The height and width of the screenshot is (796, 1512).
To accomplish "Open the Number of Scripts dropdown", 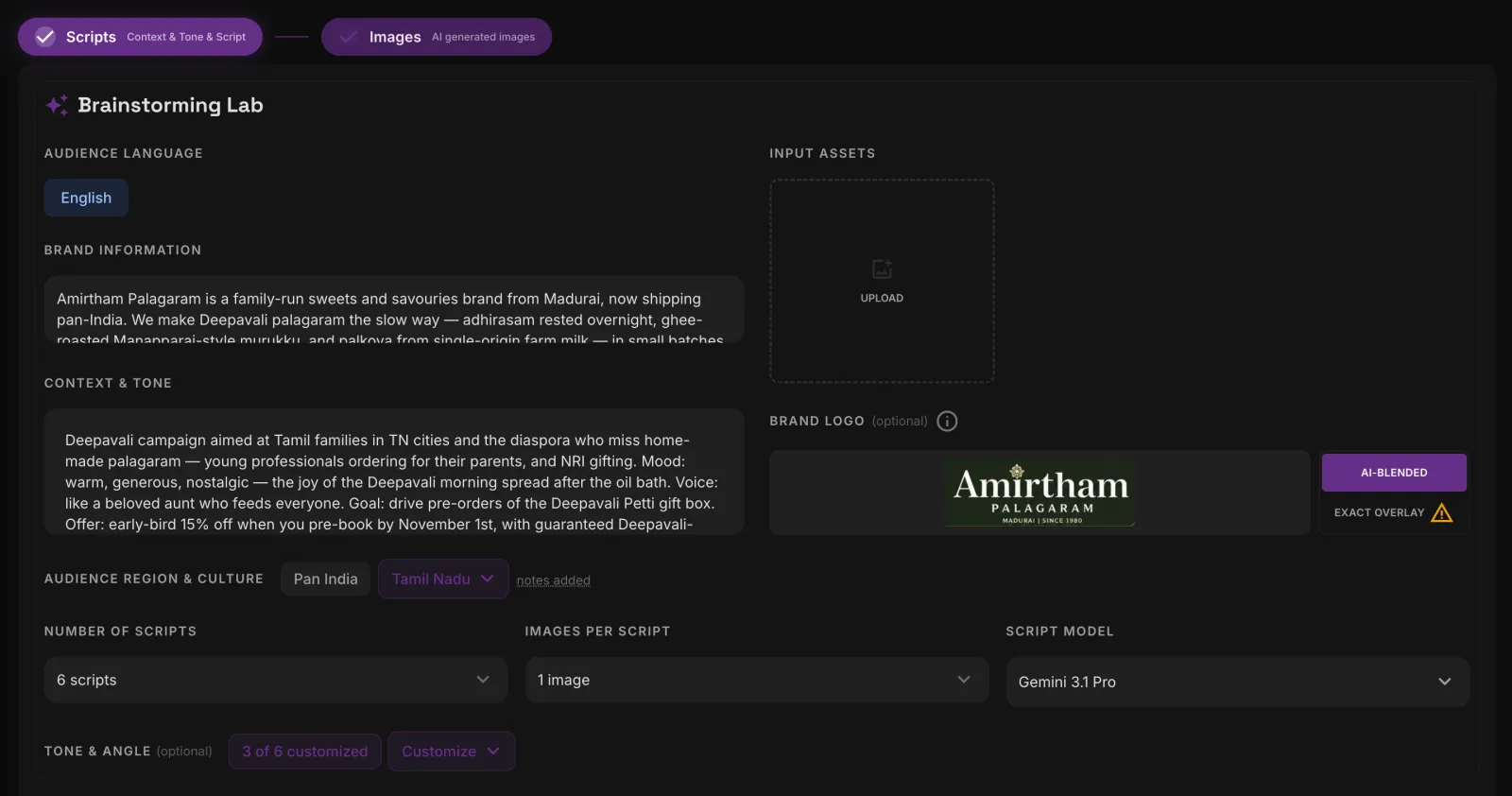I will (276, 680).
